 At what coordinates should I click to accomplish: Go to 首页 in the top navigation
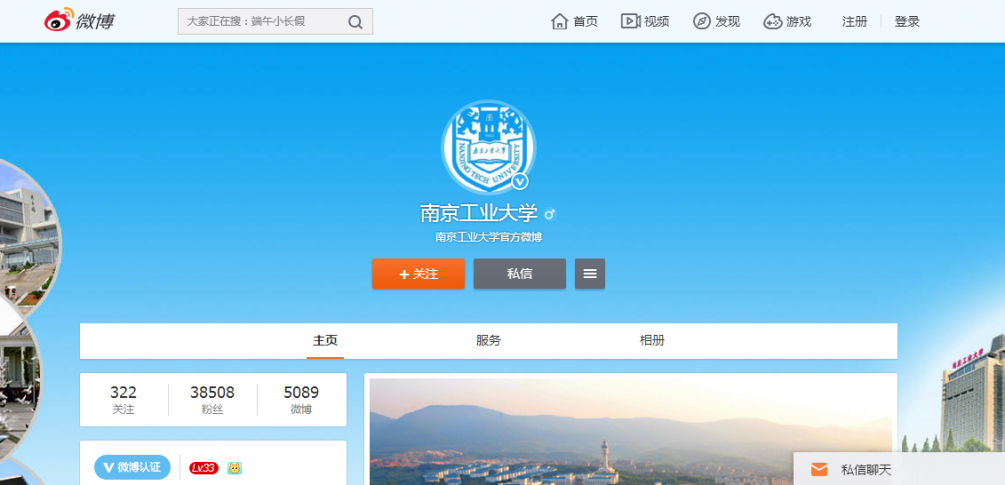574,21
